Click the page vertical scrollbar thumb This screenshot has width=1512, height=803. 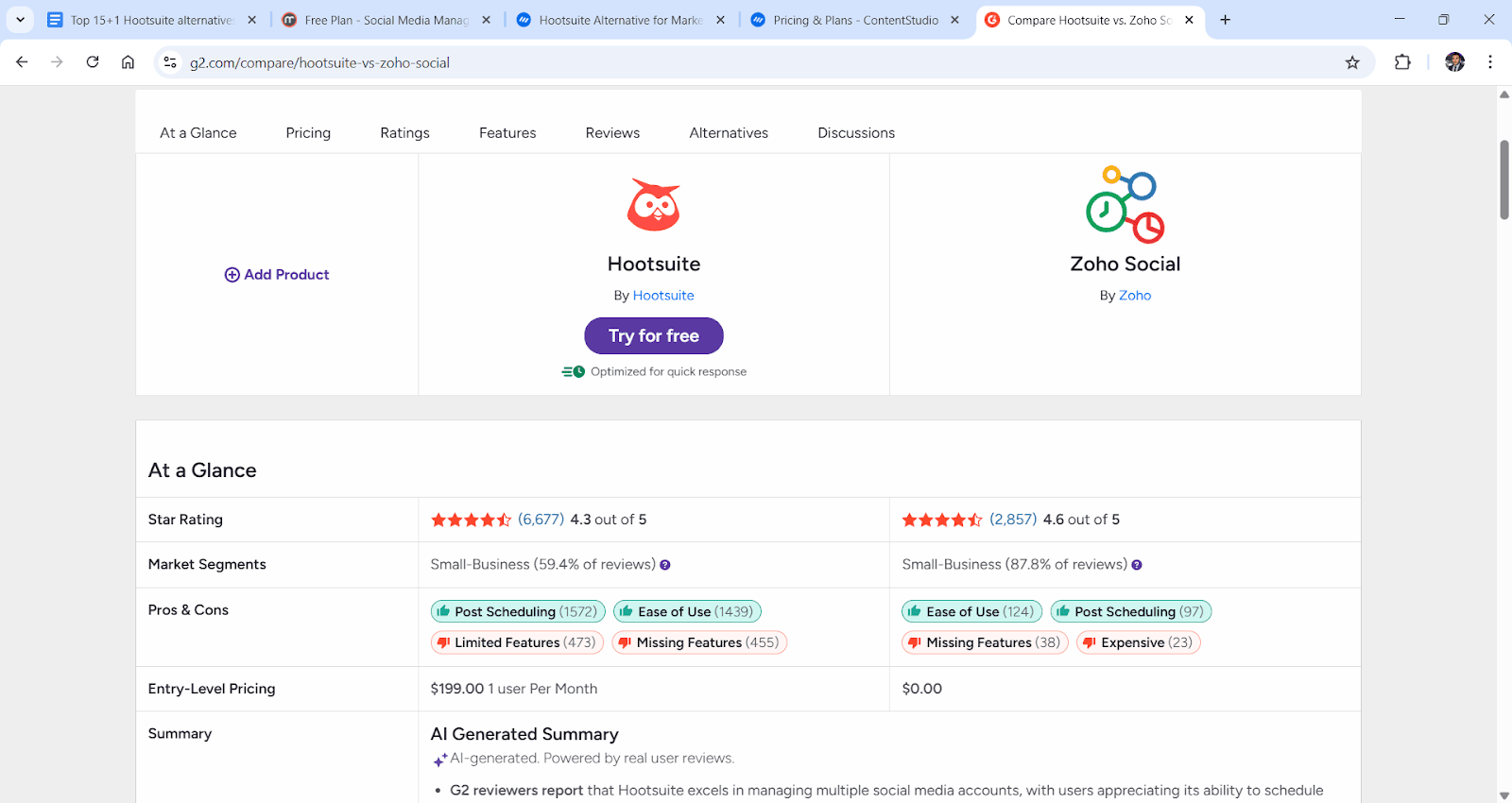(1503, 179)
